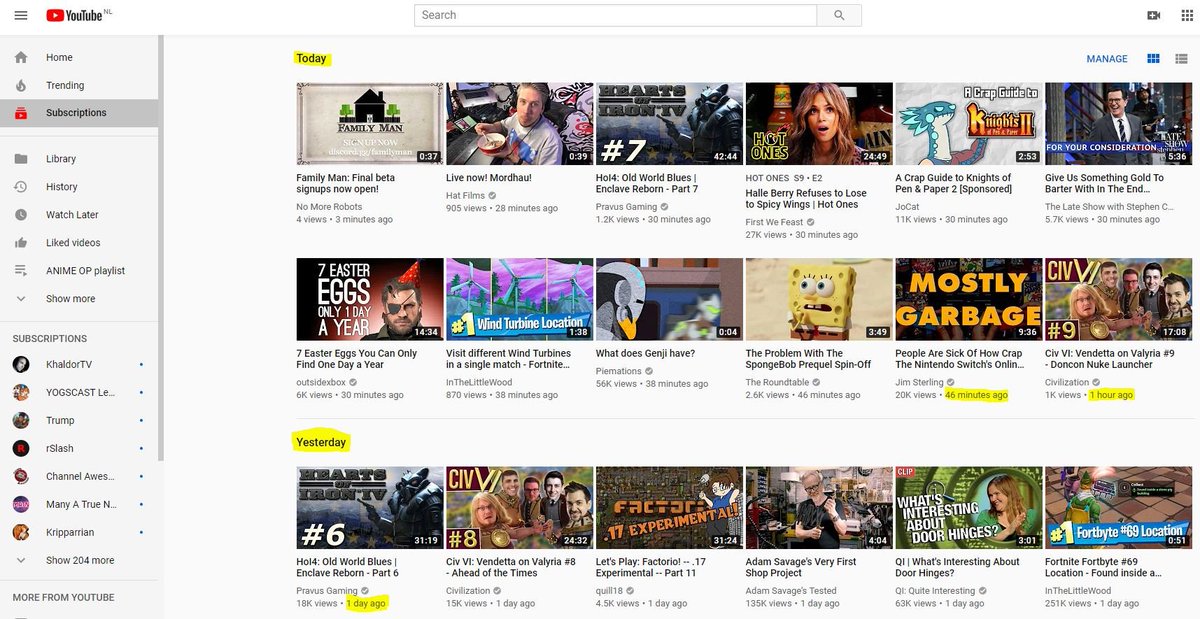Click the Hat Films channel name
This screenshot has width=1200, height=619.
coord(466,196)
